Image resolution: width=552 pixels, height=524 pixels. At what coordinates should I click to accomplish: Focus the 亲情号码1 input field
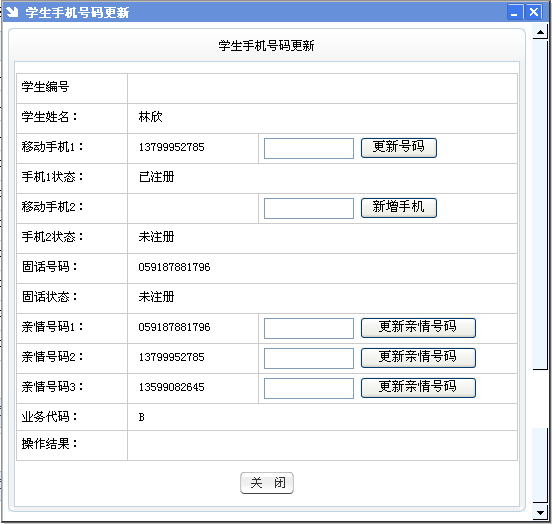(309, 328)
